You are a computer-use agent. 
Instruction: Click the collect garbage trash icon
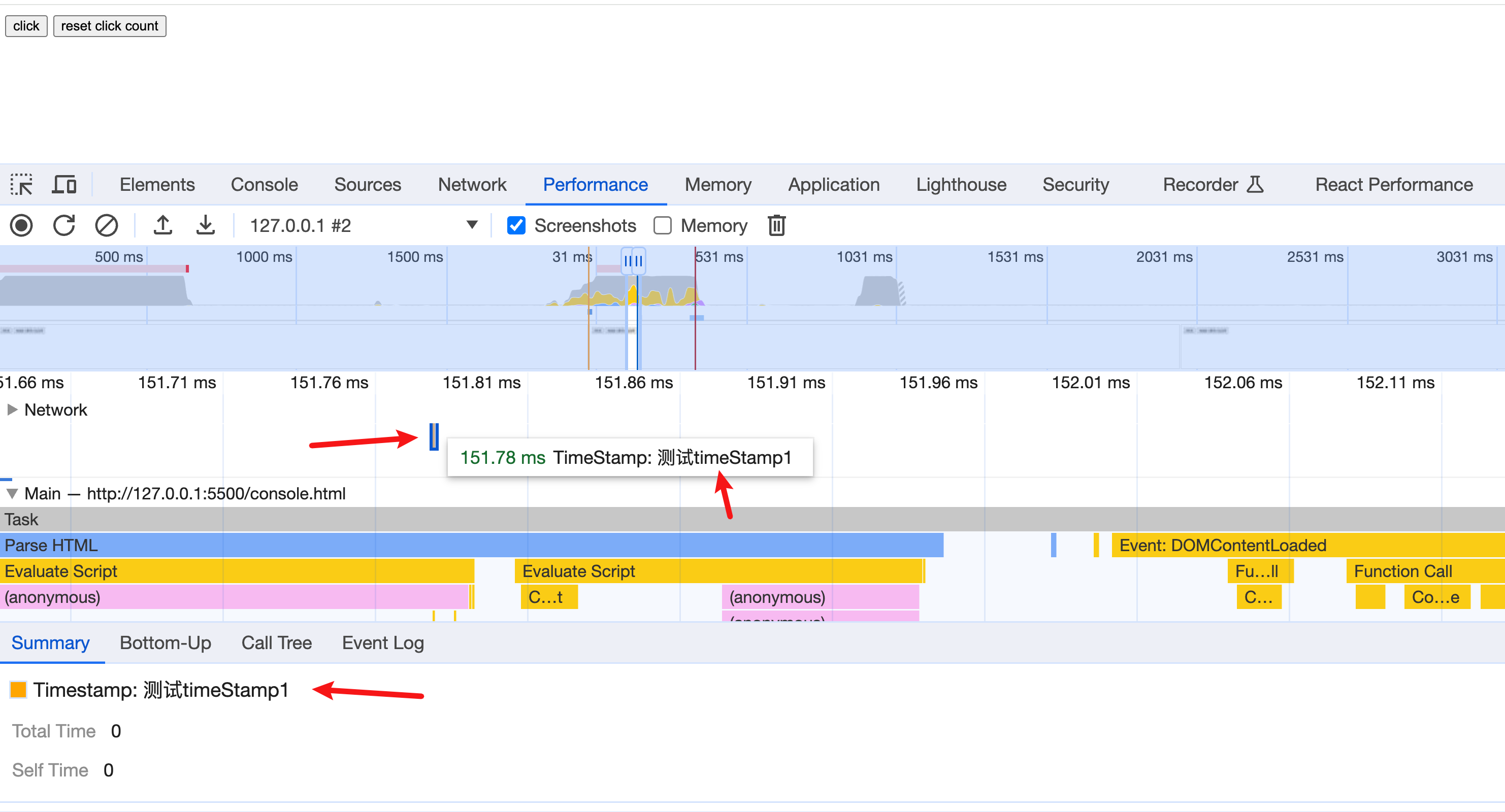[x=776, y=225]
